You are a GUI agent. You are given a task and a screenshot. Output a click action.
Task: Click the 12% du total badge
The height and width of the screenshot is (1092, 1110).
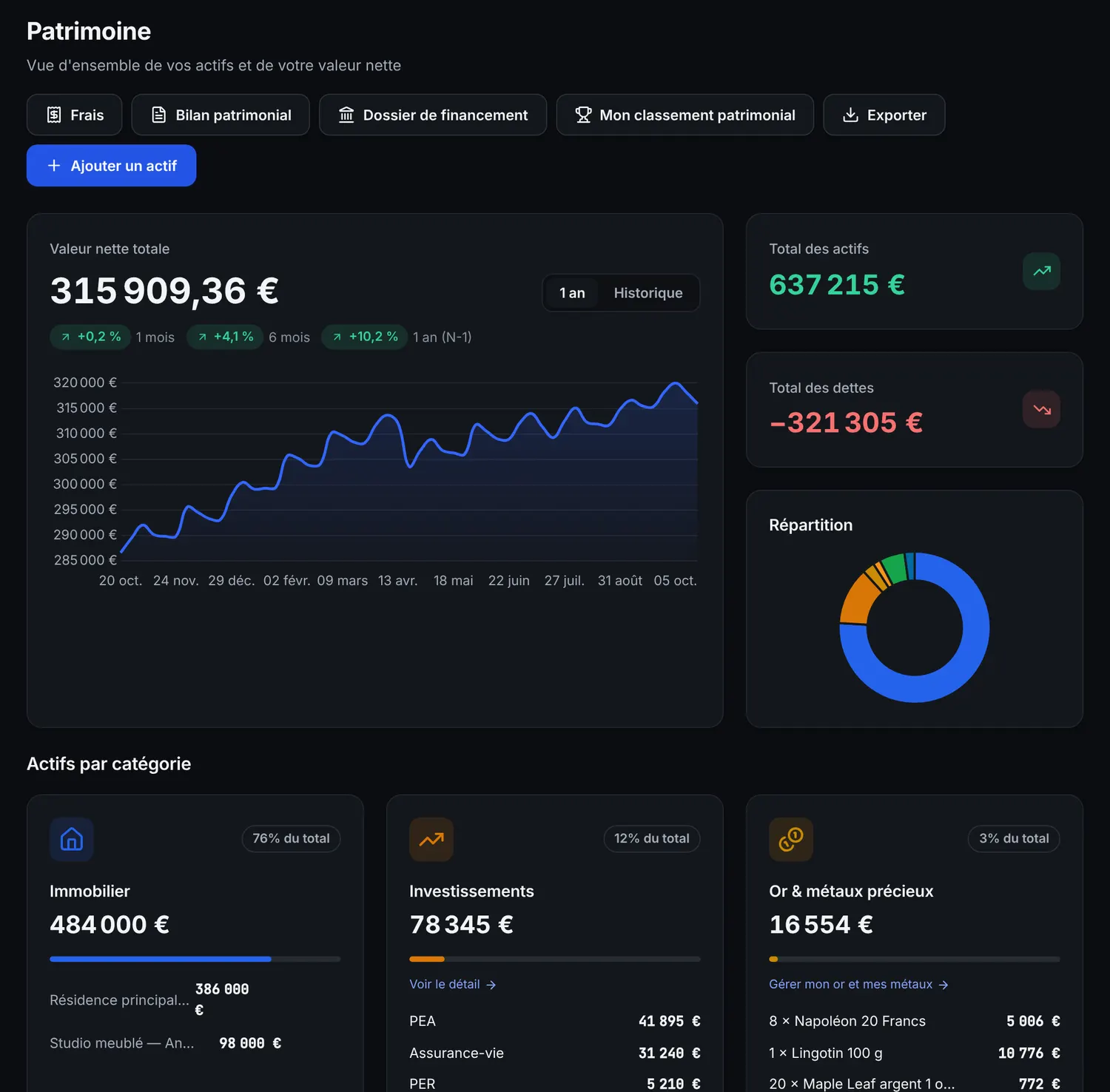point(652,838)
